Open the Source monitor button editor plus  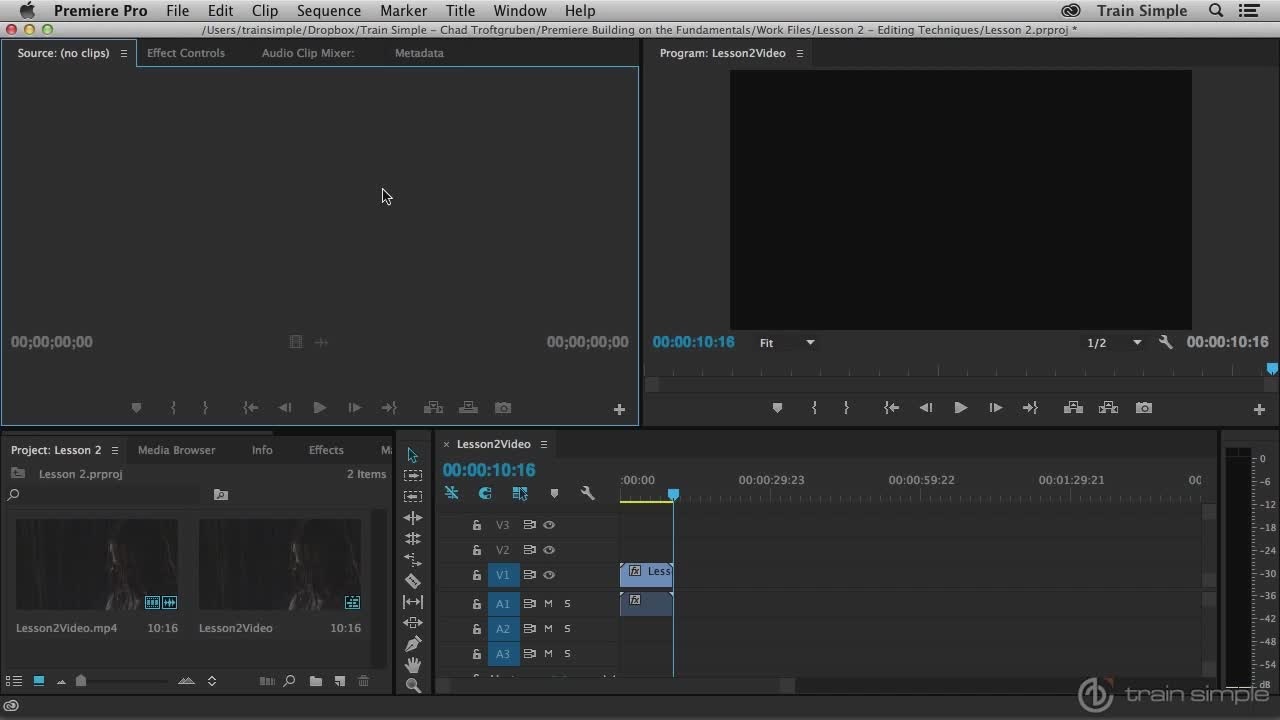pos(619,409)
